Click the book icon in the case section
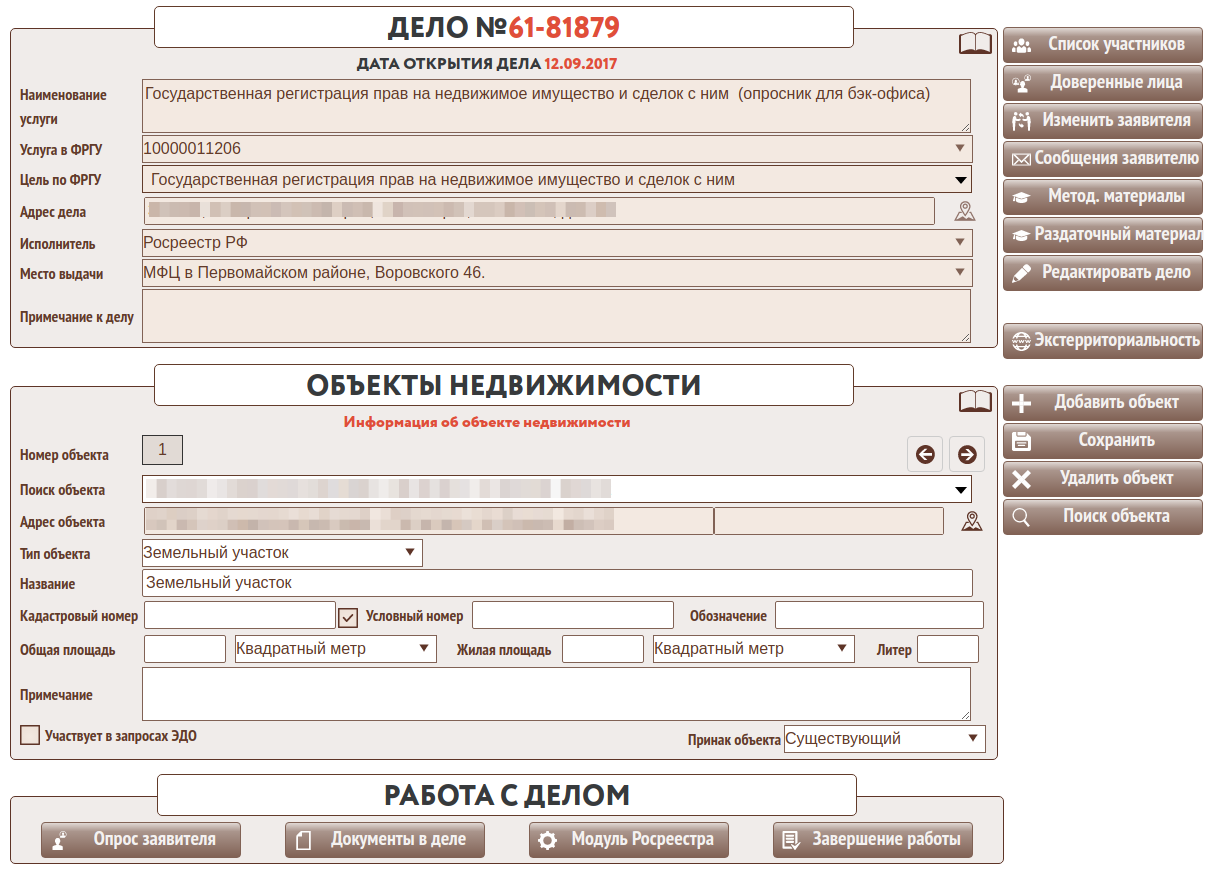Image resolution: width=1210 pixels, height=870 pixels. (x=975, y=43)
